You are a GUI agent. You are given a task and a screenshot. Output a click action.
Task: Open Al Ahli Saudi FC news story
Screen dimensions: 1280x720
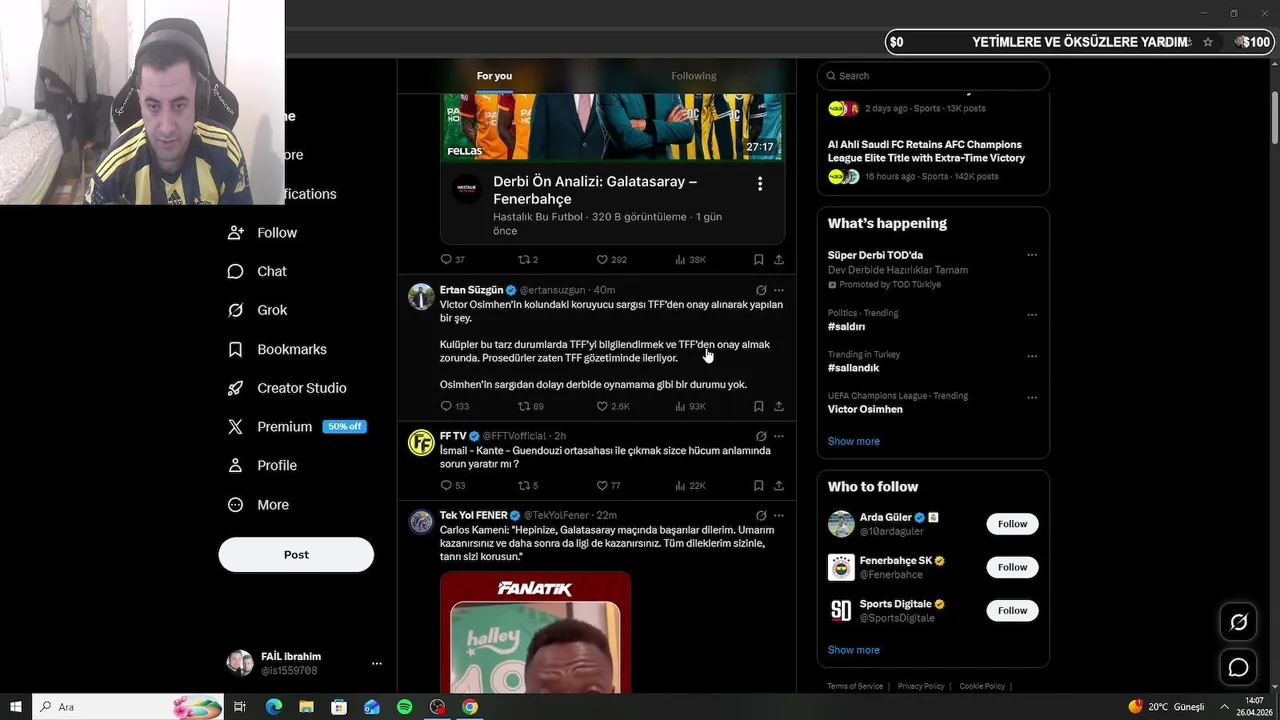(x=926, y=151)
